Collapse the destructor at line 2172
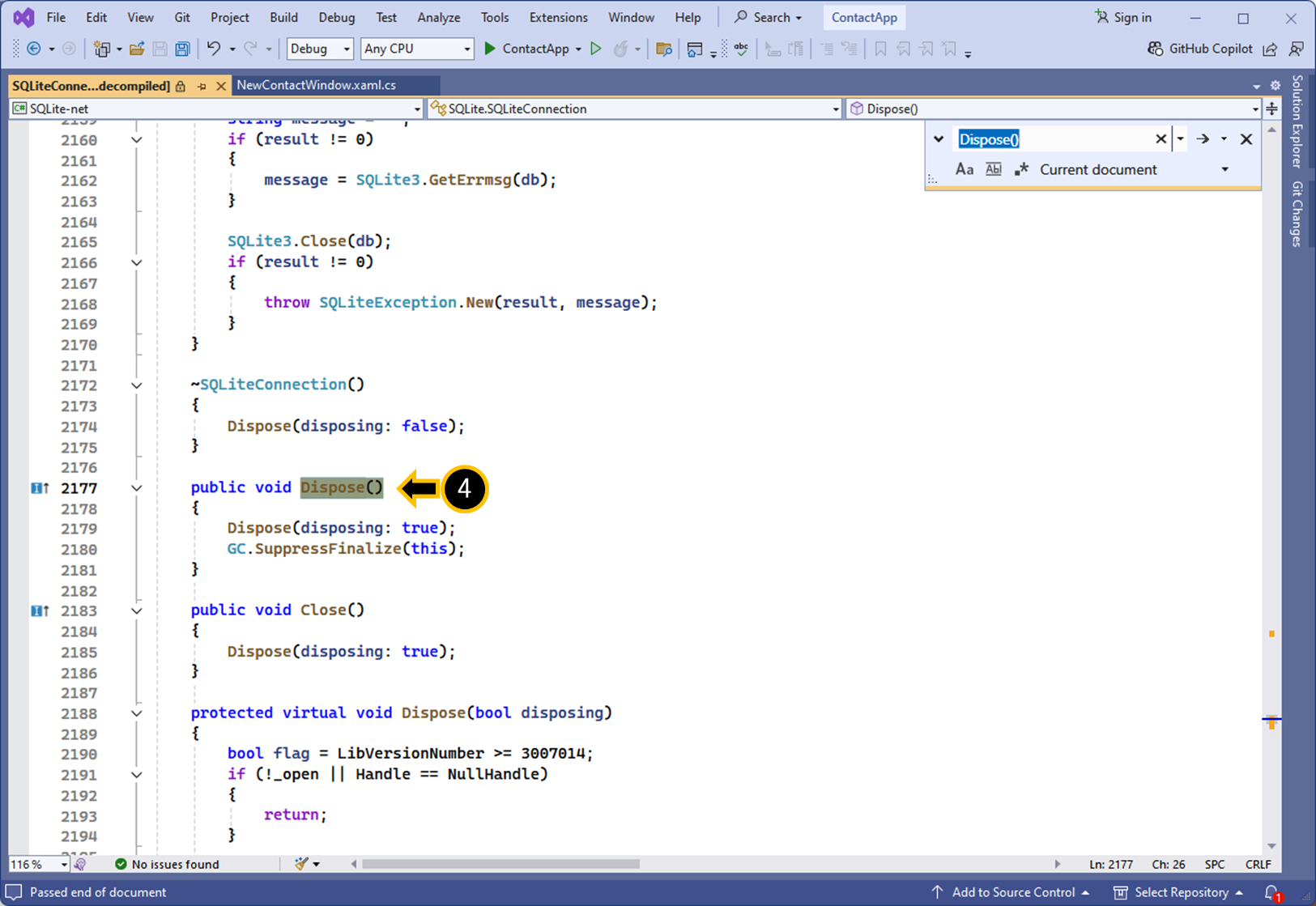 click(137, 385)
